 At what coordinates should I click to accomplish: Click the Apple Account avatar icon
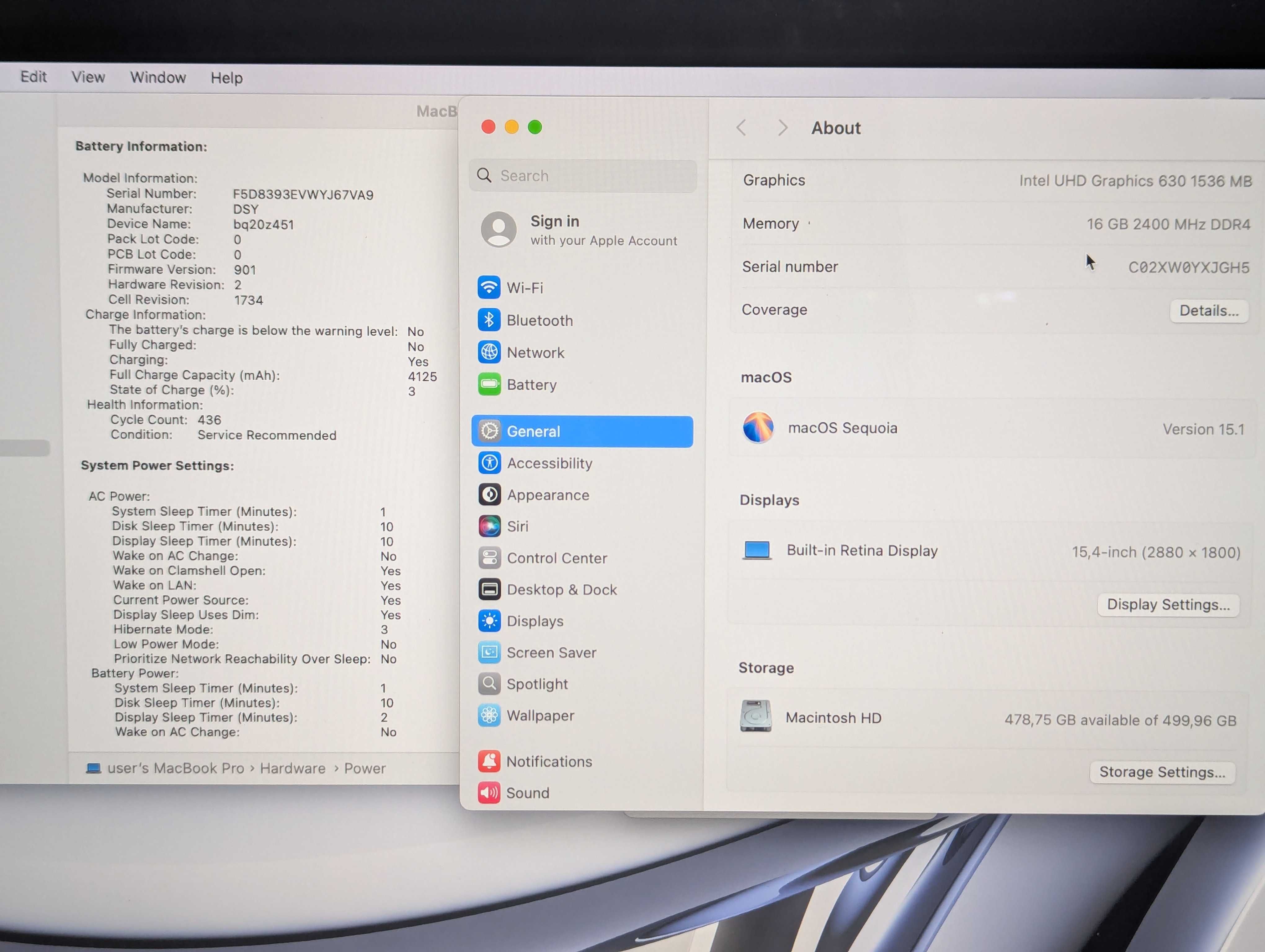tap(499, 229)
